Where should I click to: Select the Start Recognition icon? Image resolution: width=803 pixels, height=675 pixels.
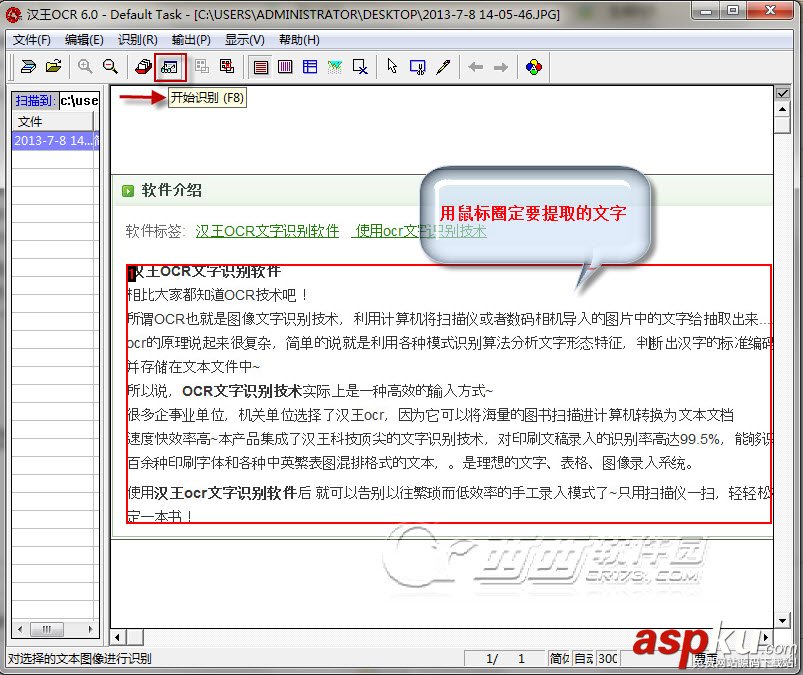pos(169,67)
